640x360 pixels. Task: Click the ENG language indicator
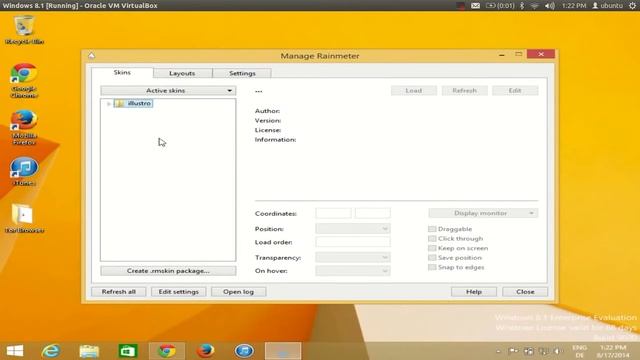(x=579, y=351)
